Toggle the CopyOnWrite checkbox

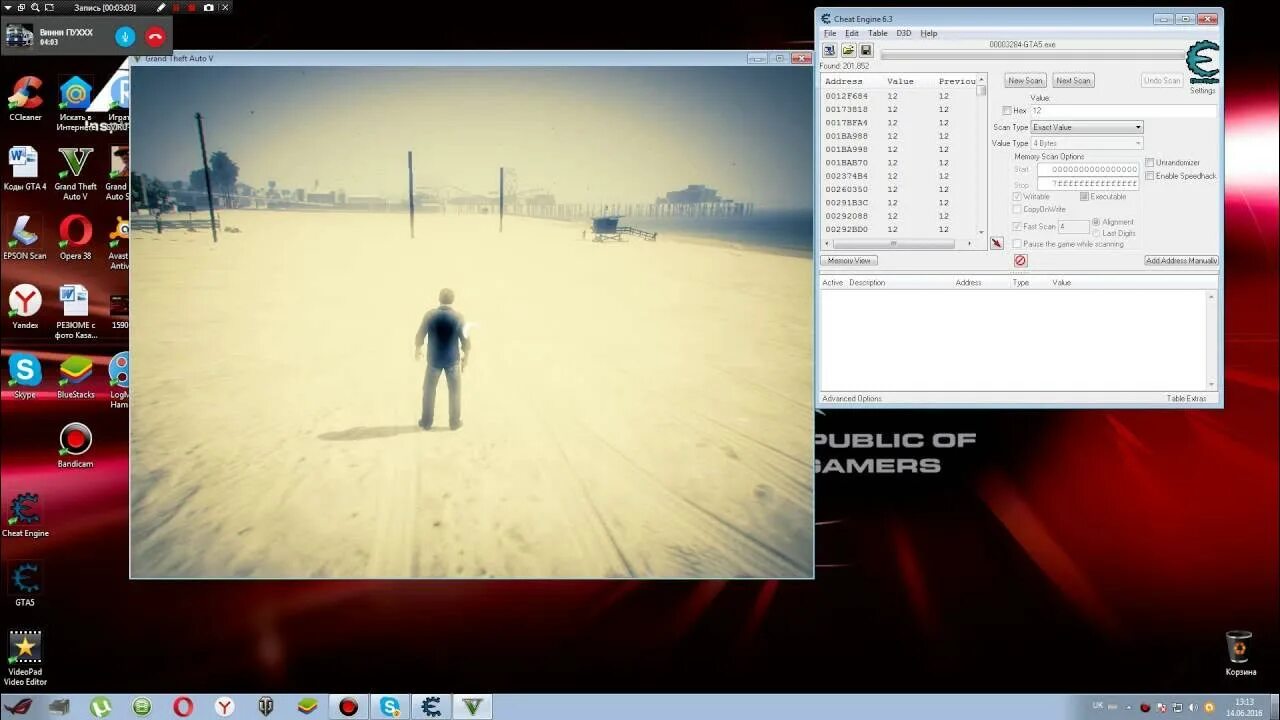click(x=1018, y=209)
